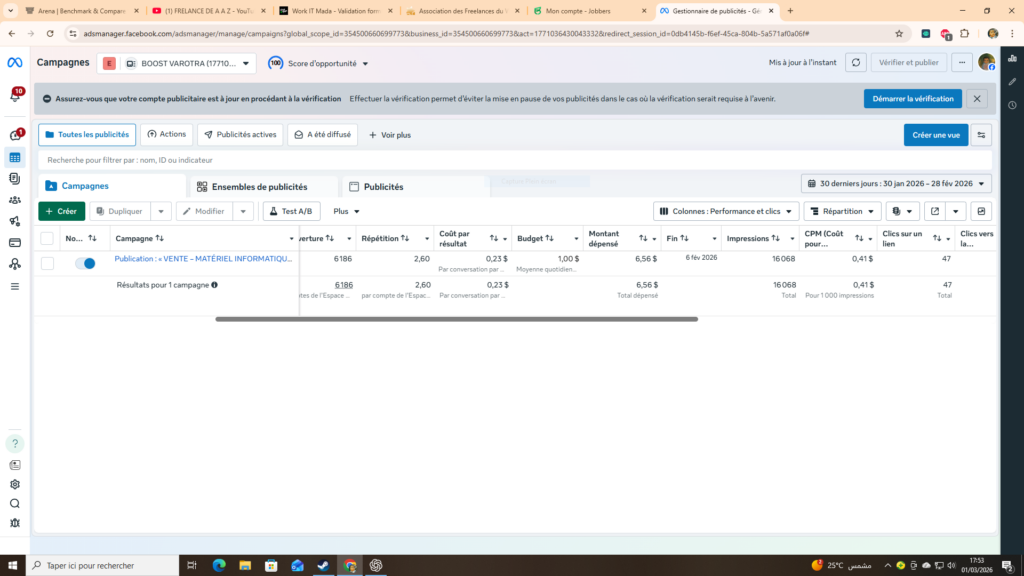The image size is (1024, 576).
Task: Open Colonnes : Performance et clics dropdown
Action: 726,211
